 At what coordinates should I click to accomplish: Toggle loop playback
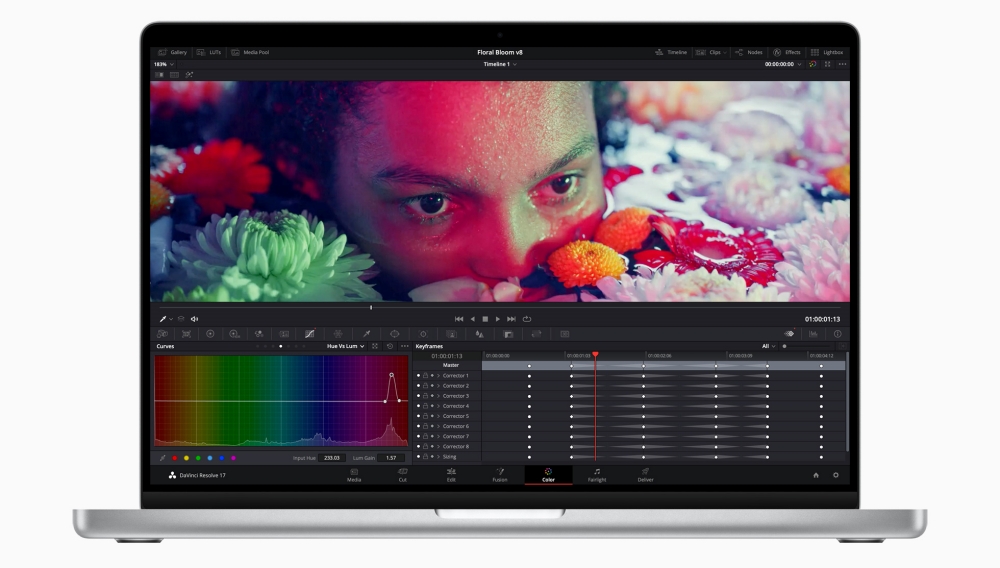click(527, 319)
